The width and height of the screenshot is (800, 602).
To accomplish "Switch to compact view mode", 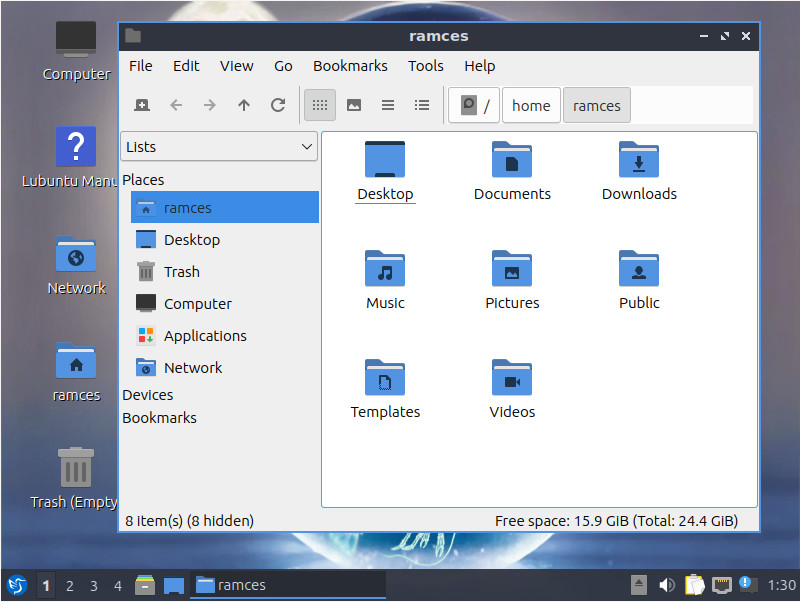I will (387, 105).
